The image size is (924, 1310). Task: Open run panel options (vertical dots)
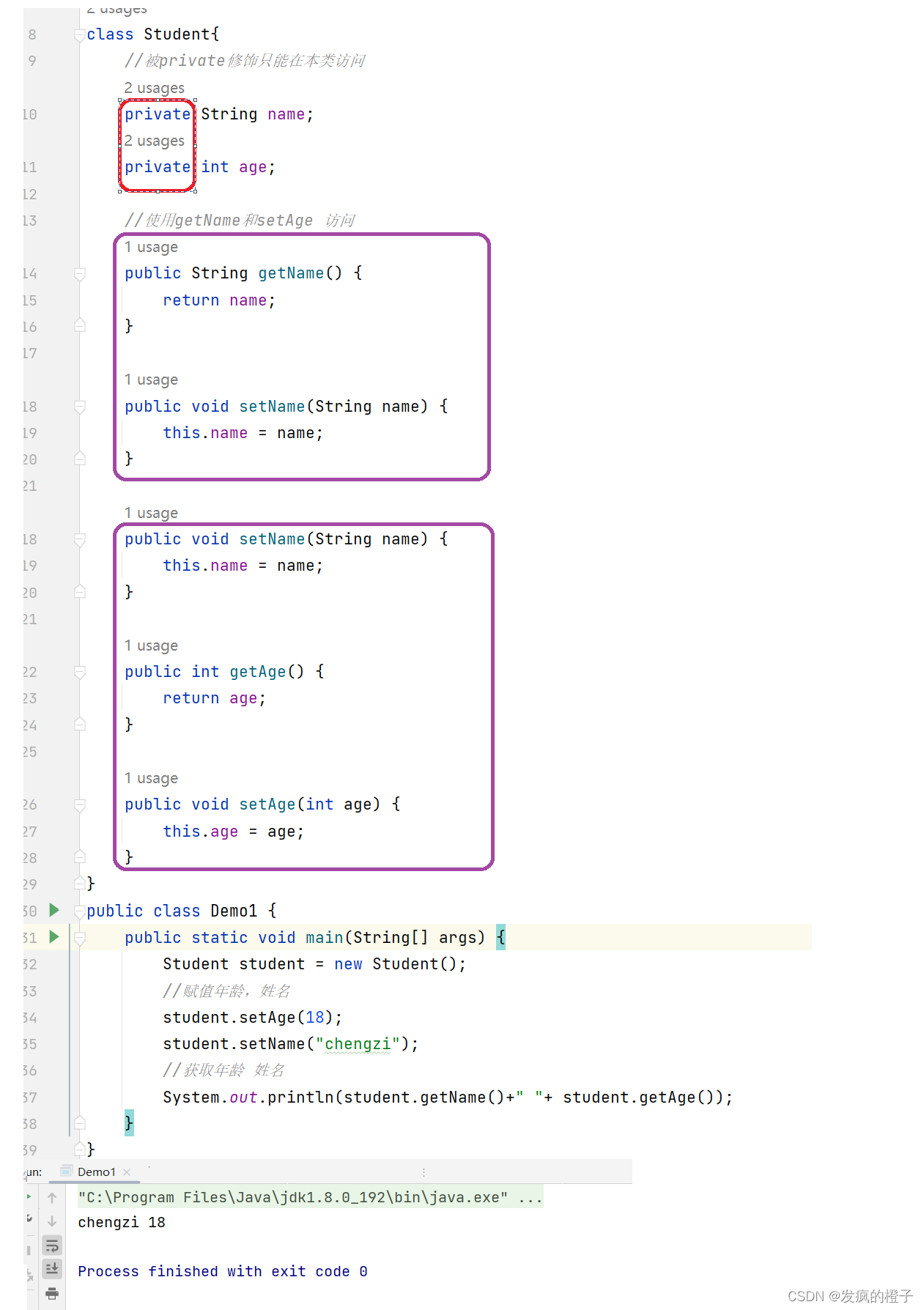click(x=424, y=1172)
